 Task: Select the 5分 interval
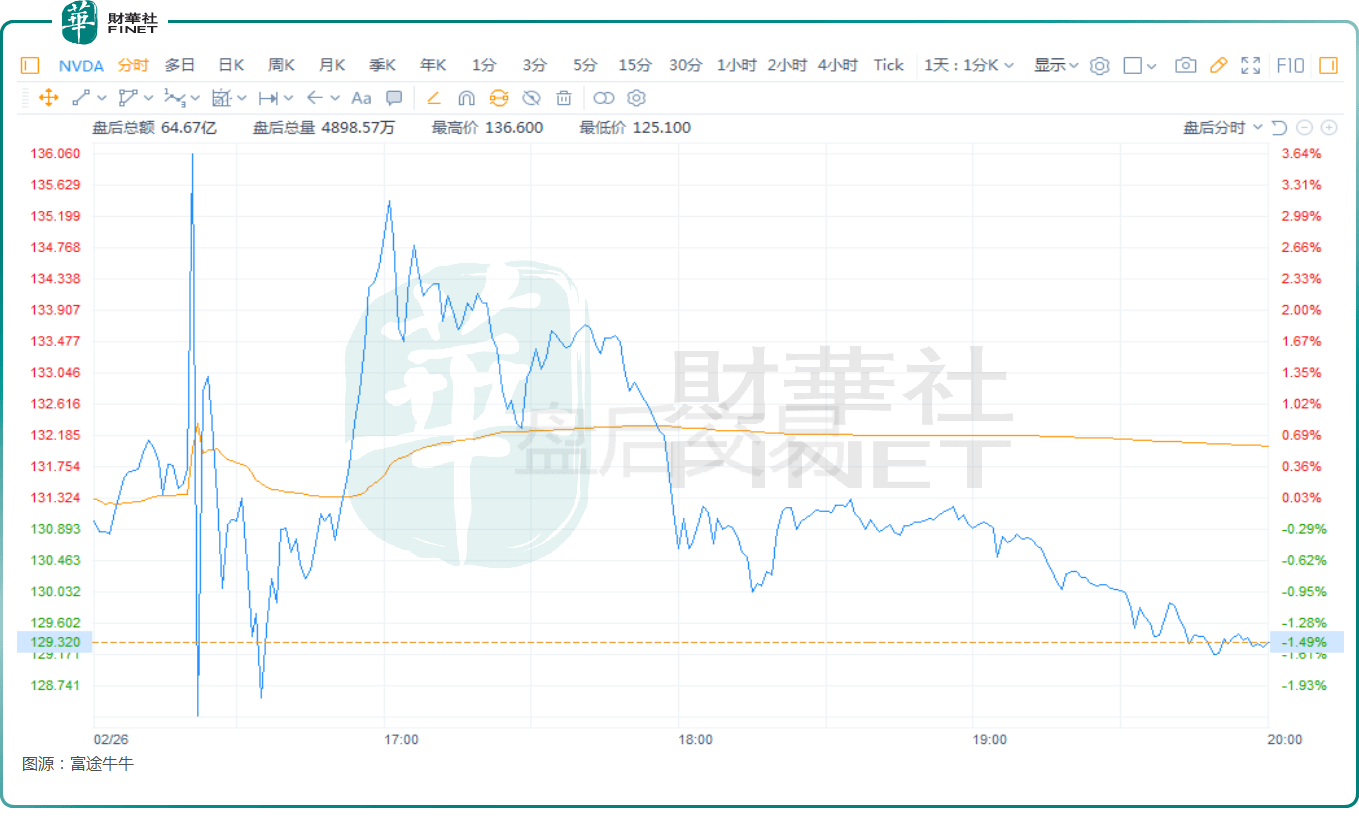[585, 65]
